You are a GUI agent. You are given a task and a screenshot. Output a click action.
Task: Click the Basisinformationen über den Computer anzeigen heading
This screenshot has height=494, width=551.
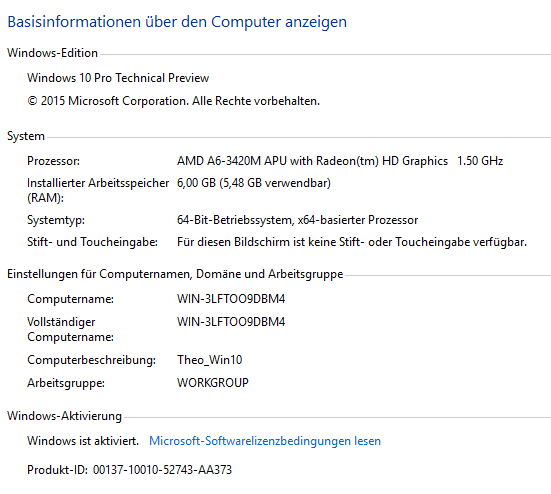click(177, 22)
